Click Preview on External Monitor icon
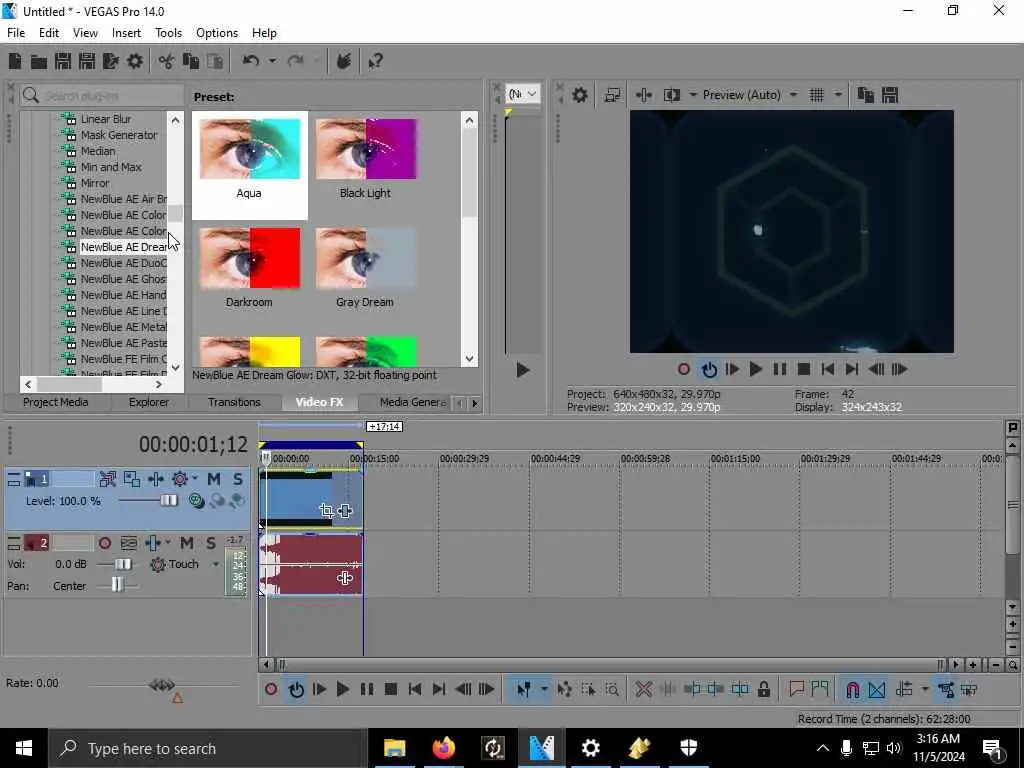Image resolution: width=1024 pixels, height=768 pixels. point(612,95)
